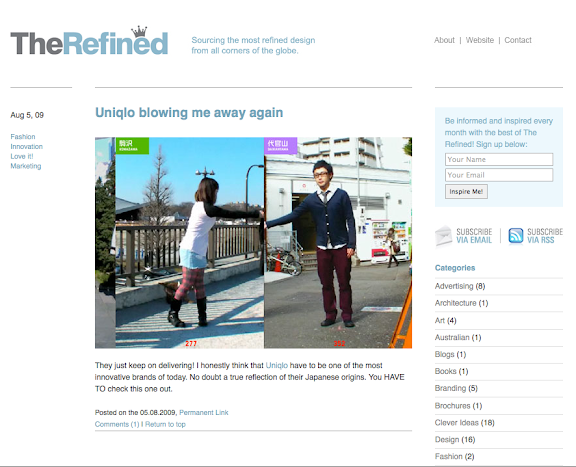
Task: Click the Uniqlo link in the post text
Action: pyautogui.click(x=277, y=365)
